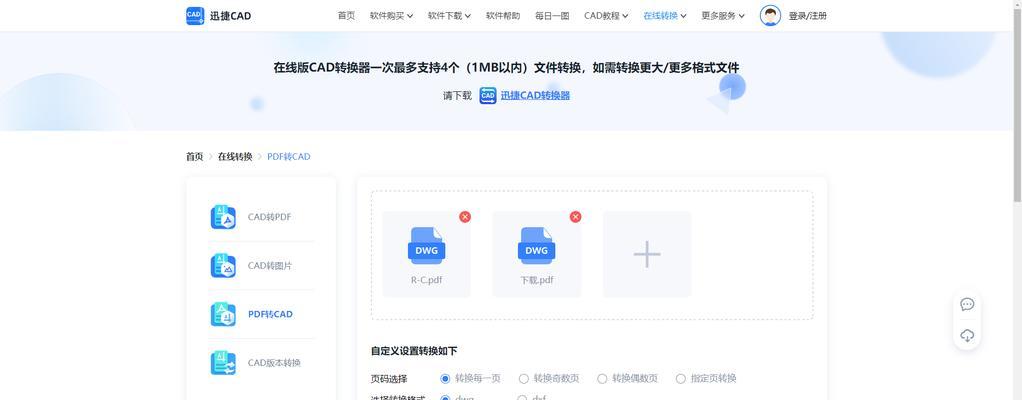Add another file with the plus tile

click(x=647, y=254)
